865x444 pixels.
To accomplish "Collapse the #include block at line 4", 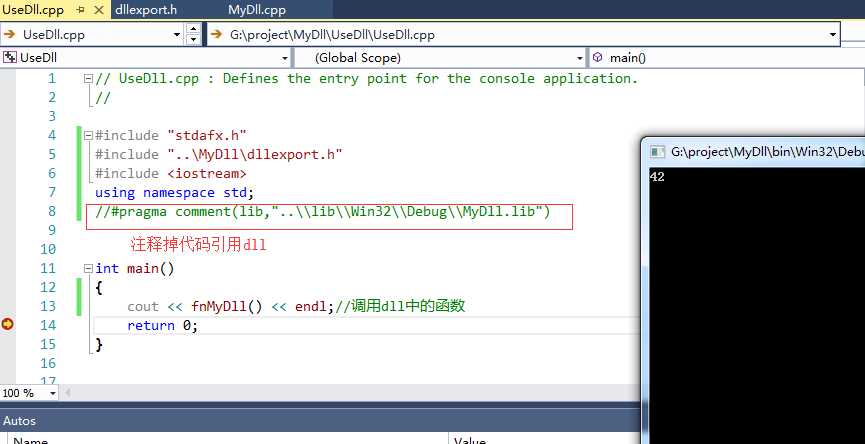I will 88,135.
